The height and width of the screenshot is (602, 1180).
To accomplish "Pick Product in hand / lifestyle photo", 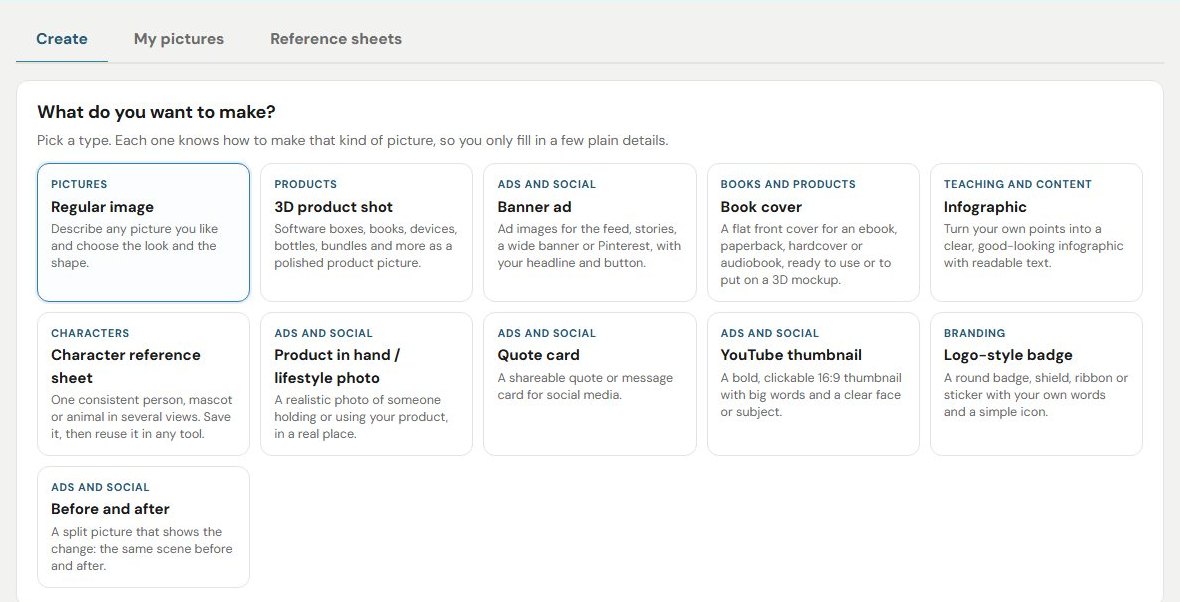I will pos(366,384).
